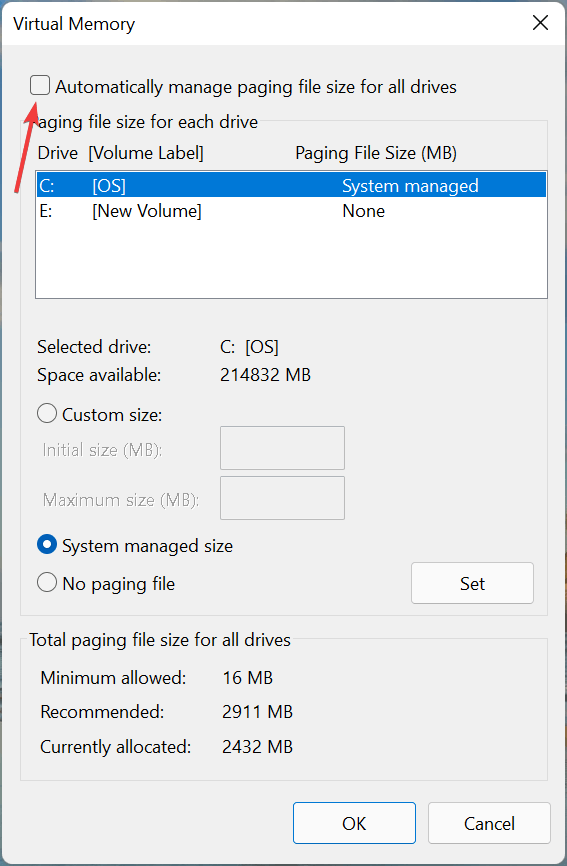Click the 214832 MB space available value
This screenshot has width=567, height=866.
[266, 375]
